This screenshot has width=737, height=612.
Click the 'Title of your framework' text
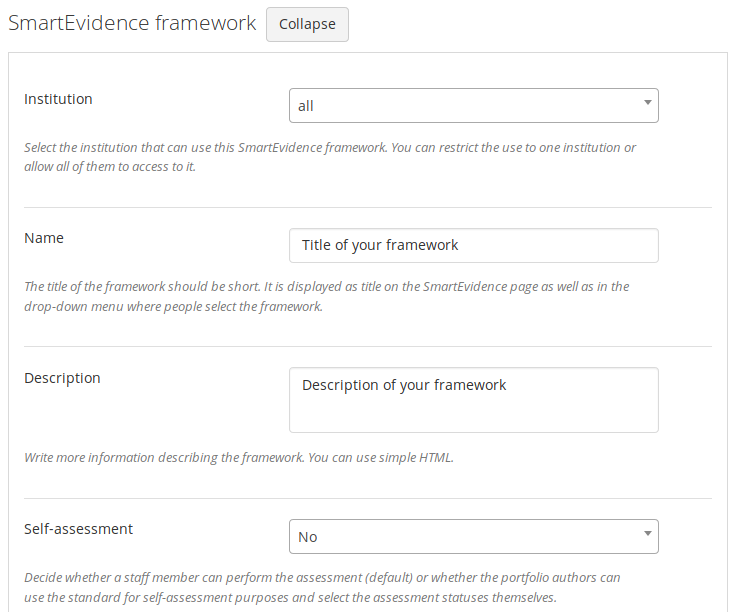(x=380, y=245)
